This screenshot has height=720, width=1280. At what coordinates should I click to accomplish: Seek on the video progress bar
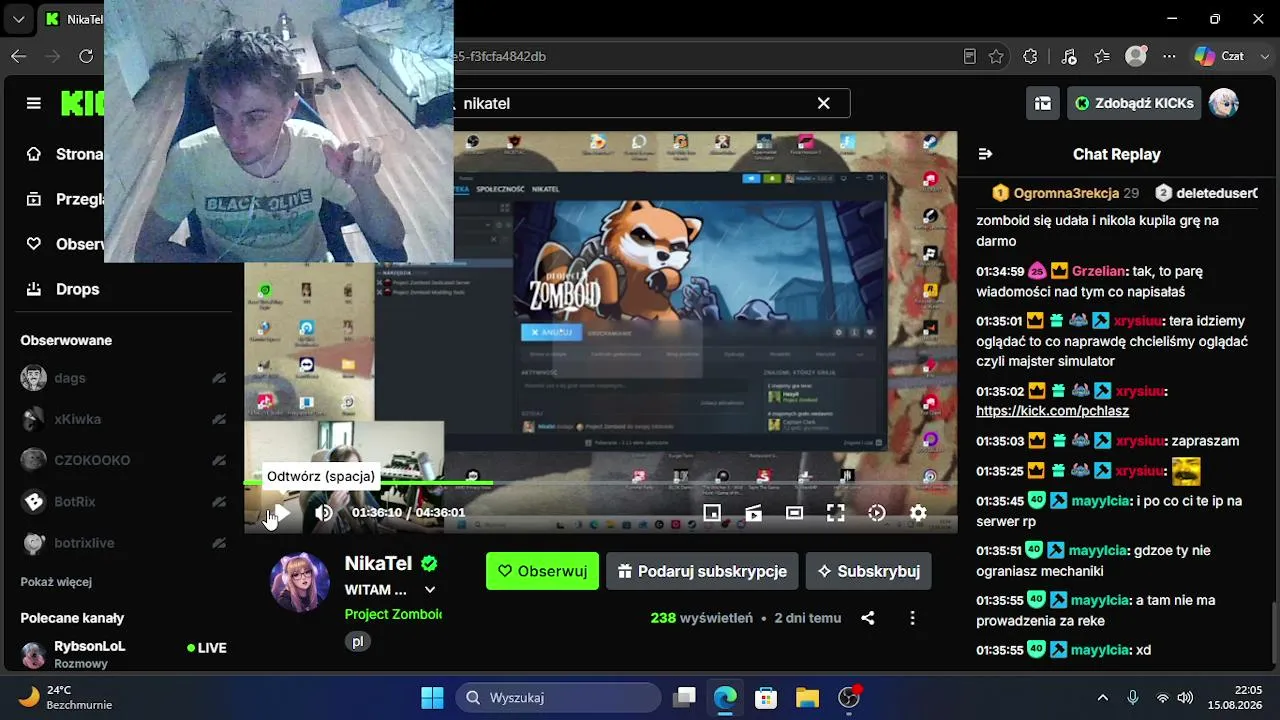tap(600, 484)
